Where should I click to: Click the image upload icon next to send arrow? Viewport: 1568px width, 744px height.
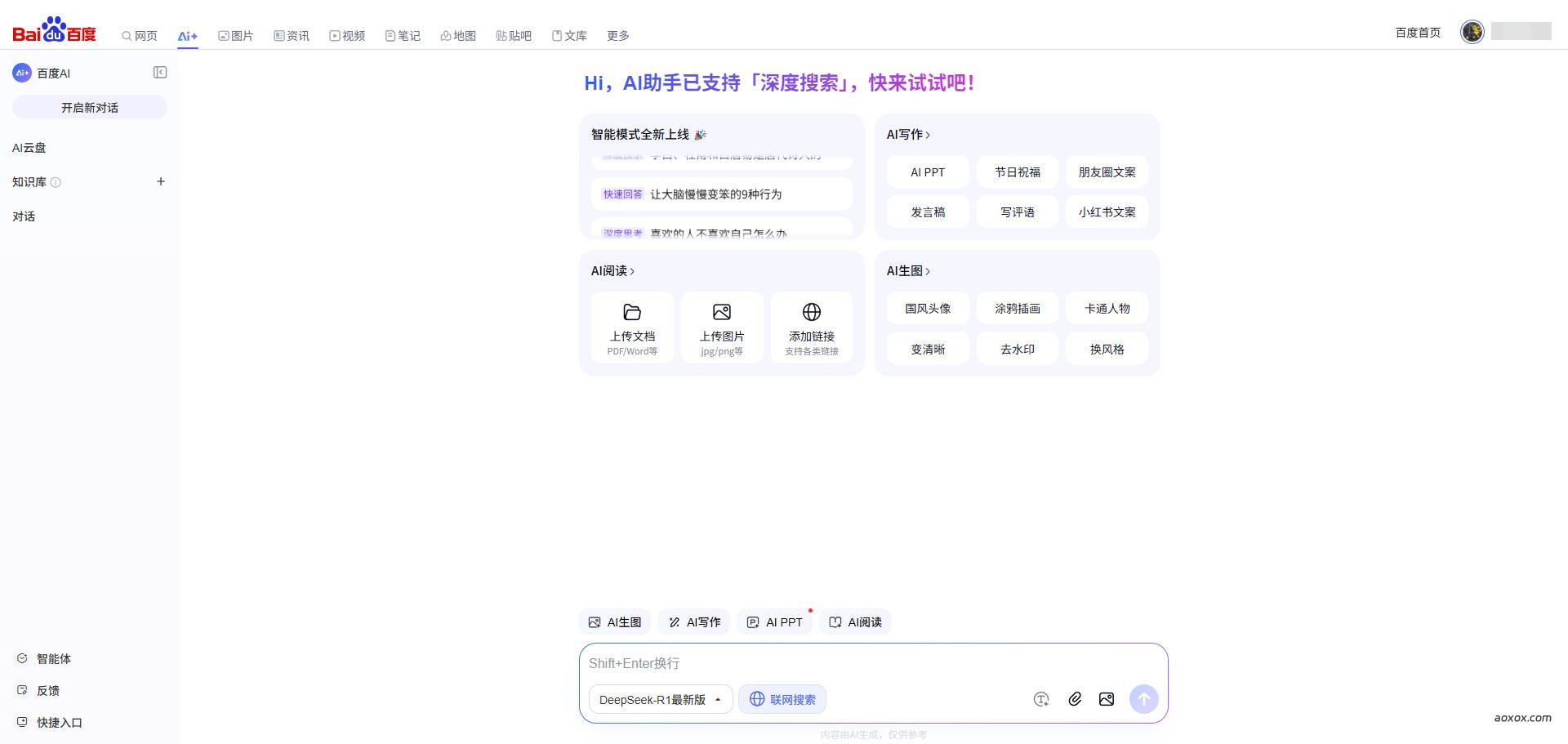[1107, 699]
